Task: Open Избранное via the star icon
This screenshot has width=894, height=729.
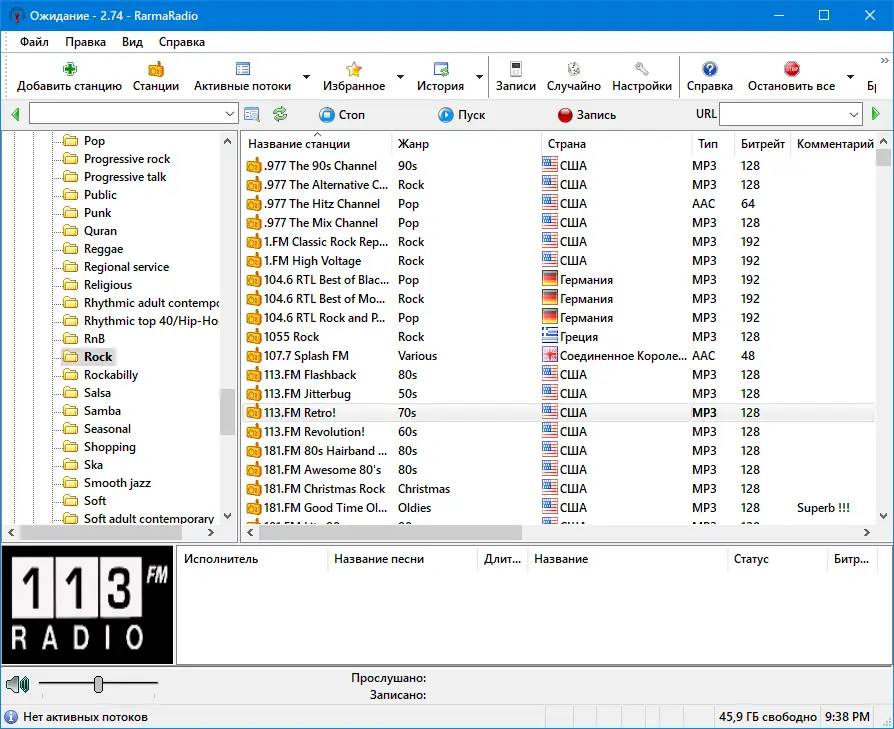Action: (x=354, y=66)
